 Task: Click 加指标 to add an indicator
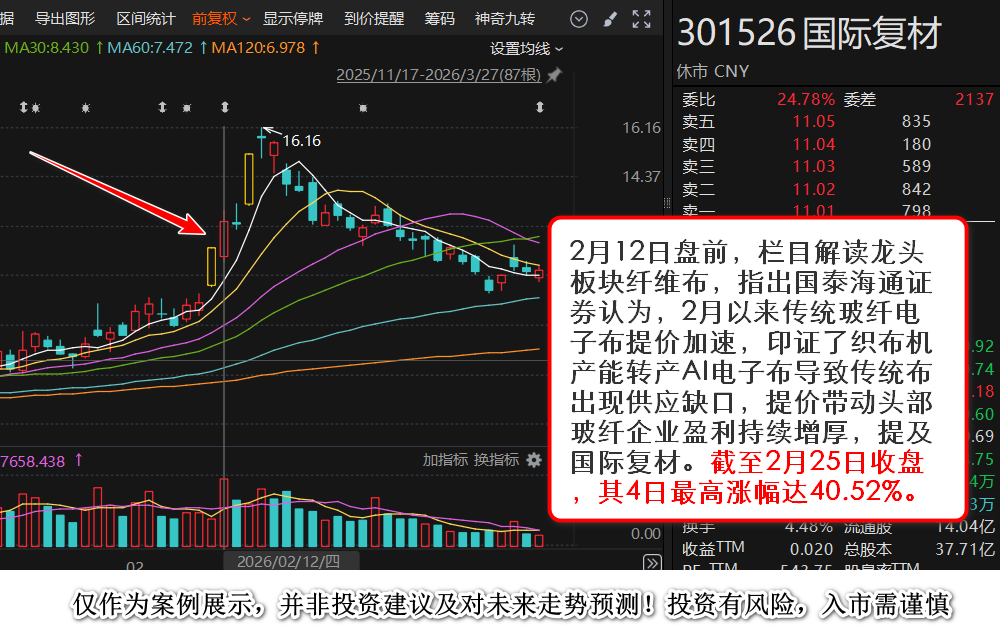click(x=444, y=460)
